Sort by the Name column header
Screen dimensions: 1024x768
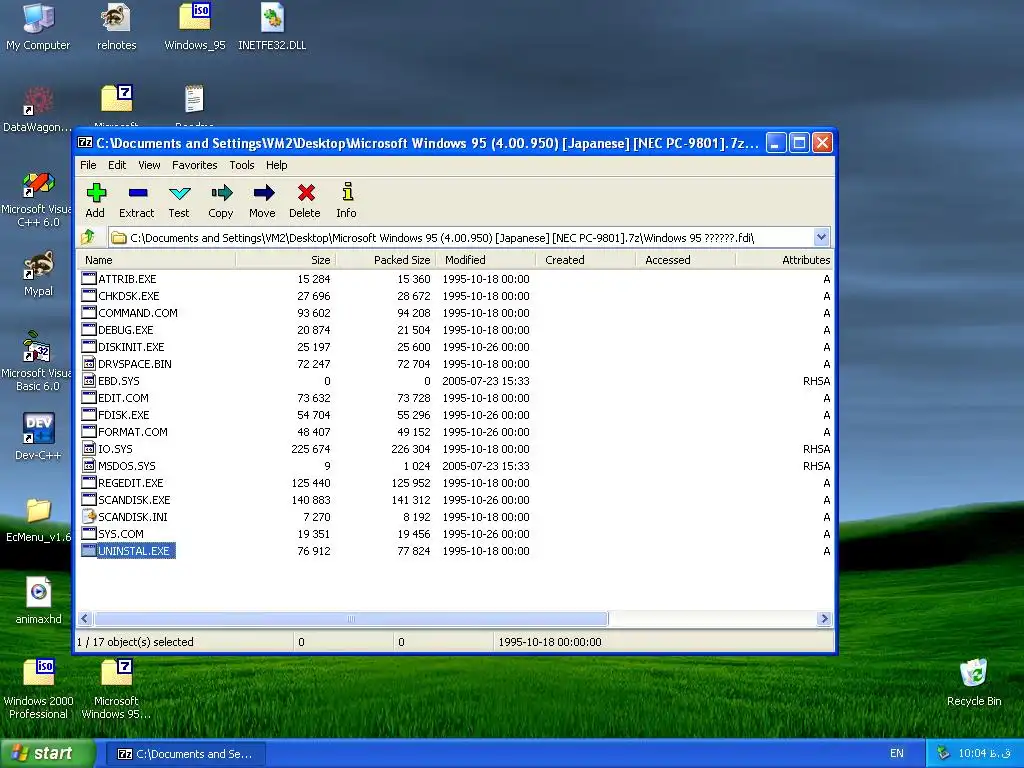[x=156, y=260]
